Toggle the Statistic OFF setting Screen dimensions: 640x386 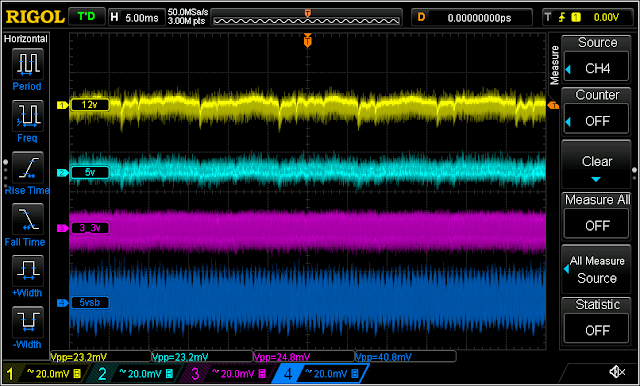(x=596, y=330)
